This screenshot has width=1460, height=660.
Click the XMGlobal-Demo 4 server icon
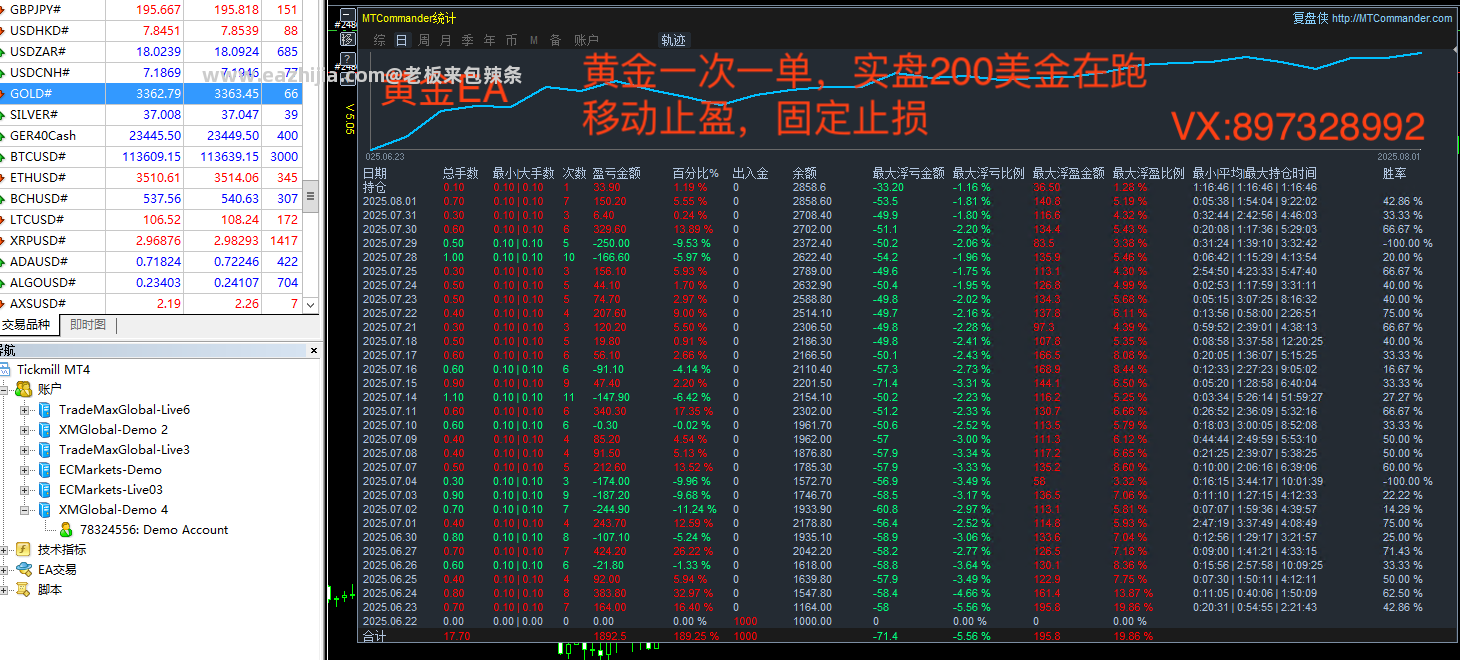45,509
